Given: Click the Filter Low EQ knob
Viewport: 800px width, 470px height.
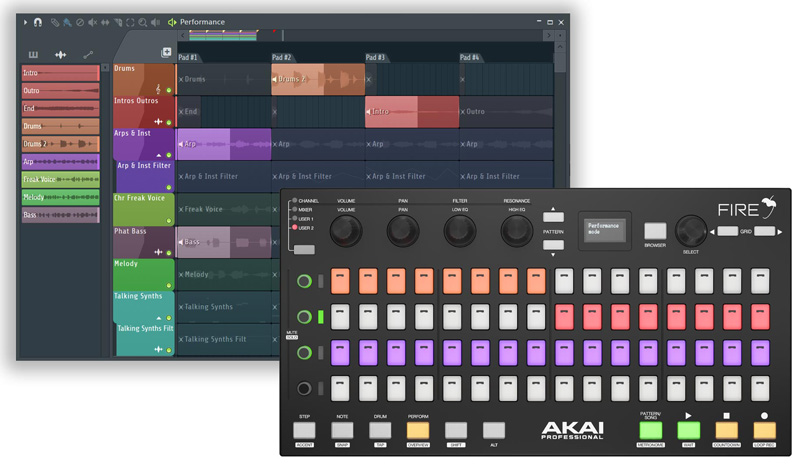Looking at the screenshot, I should click(x=460, y=231).
